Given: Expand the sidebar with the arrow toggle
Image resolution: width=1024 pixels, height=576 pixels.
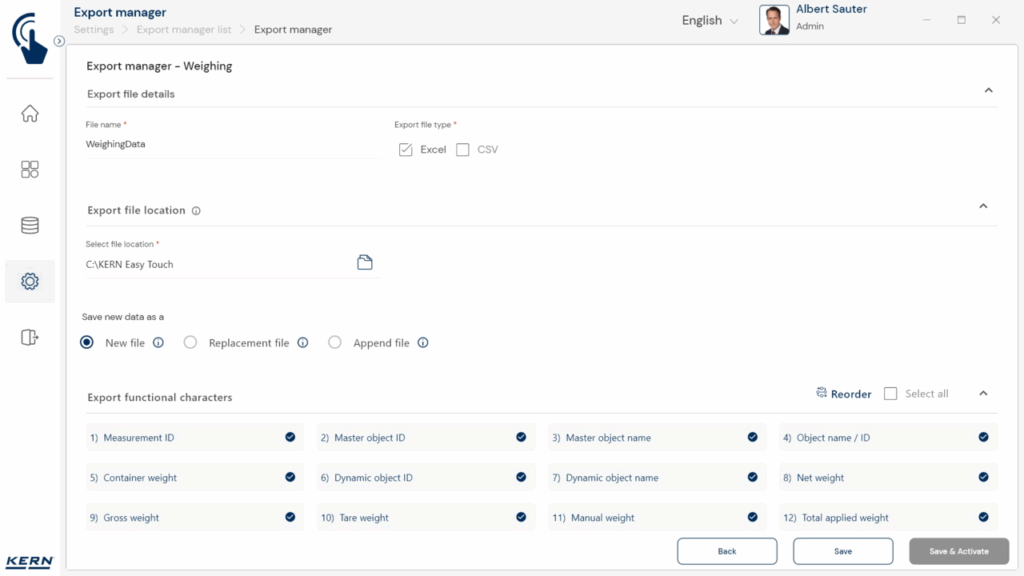Looking at the screenshot, I should coord(59,41).
